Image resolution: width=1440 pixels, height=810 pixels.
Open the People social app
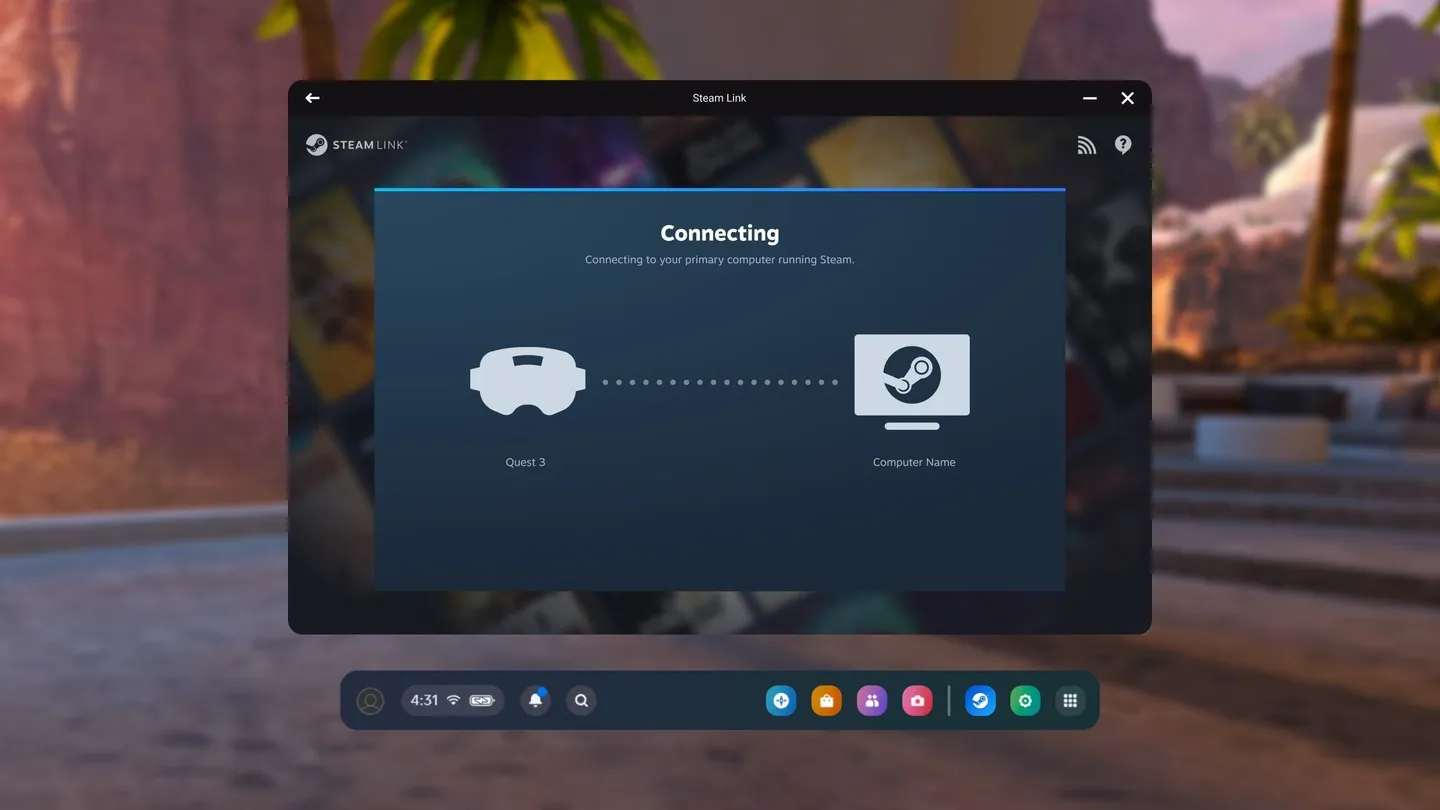tap(870, 699)
